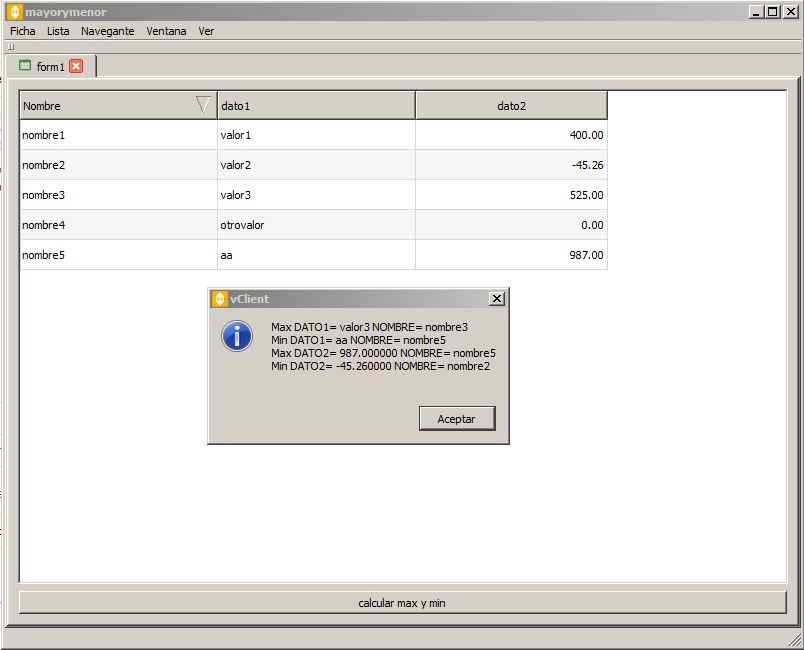
Task: Click the 400.00 value cell
Action: coord(511,135)
